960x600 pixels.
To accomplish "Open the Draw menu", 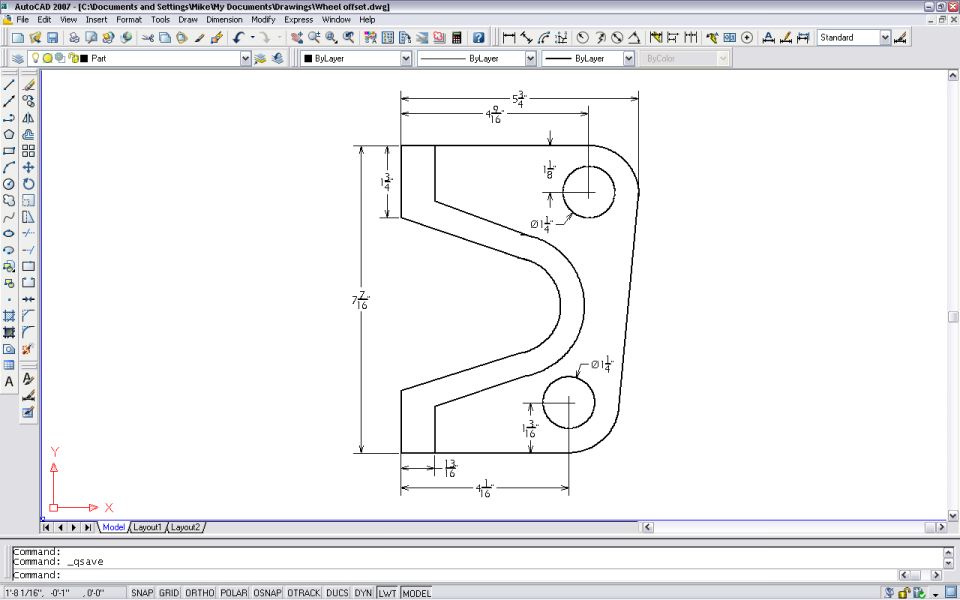I will pyautogui.click(x=188, y=20).
